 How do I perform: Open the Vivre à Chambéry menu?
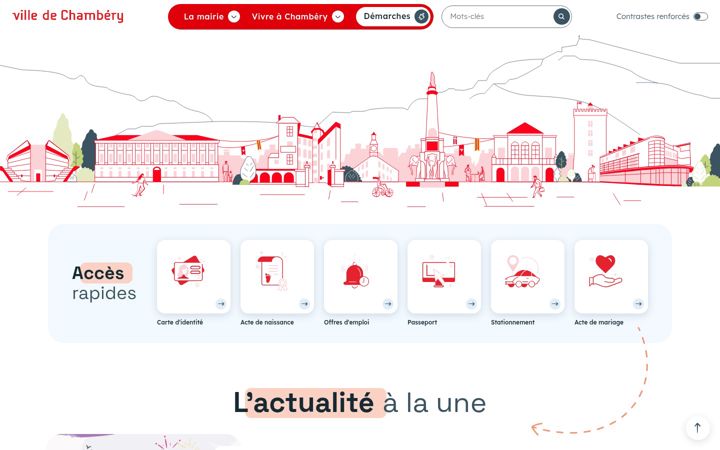point(298,17)
